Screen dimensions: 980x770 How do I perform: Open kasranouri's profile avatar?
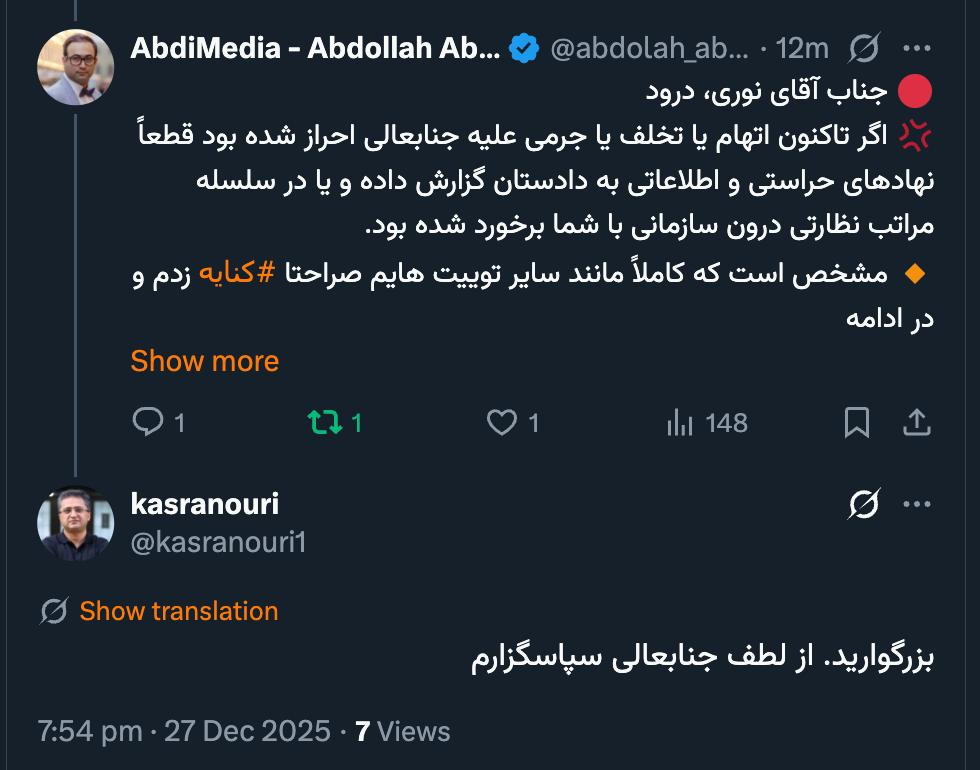[76, 523]
